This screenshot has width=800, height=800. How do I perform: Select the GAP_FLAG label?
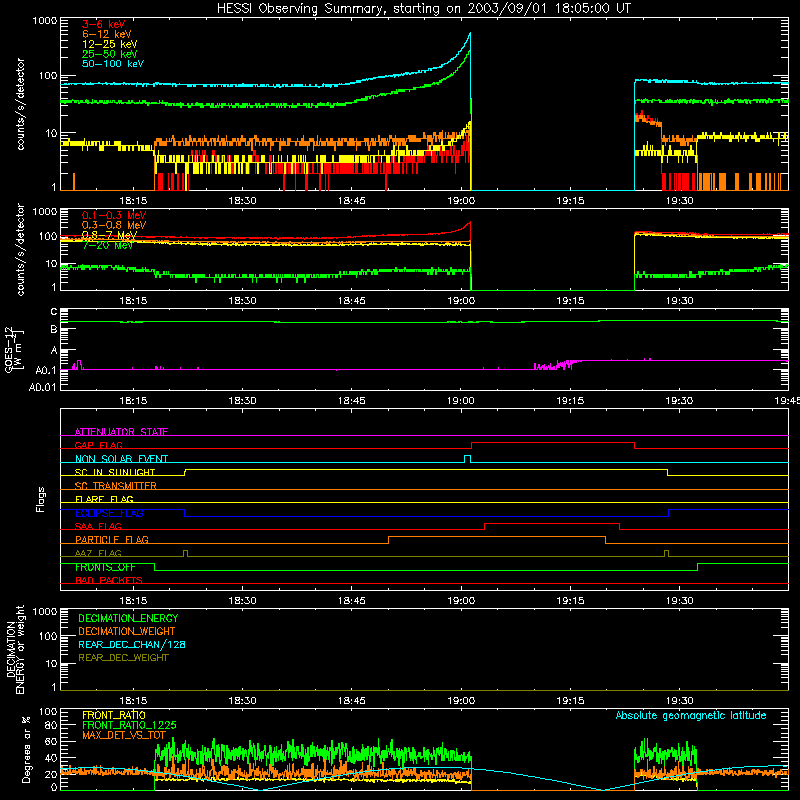pos(98,445)
